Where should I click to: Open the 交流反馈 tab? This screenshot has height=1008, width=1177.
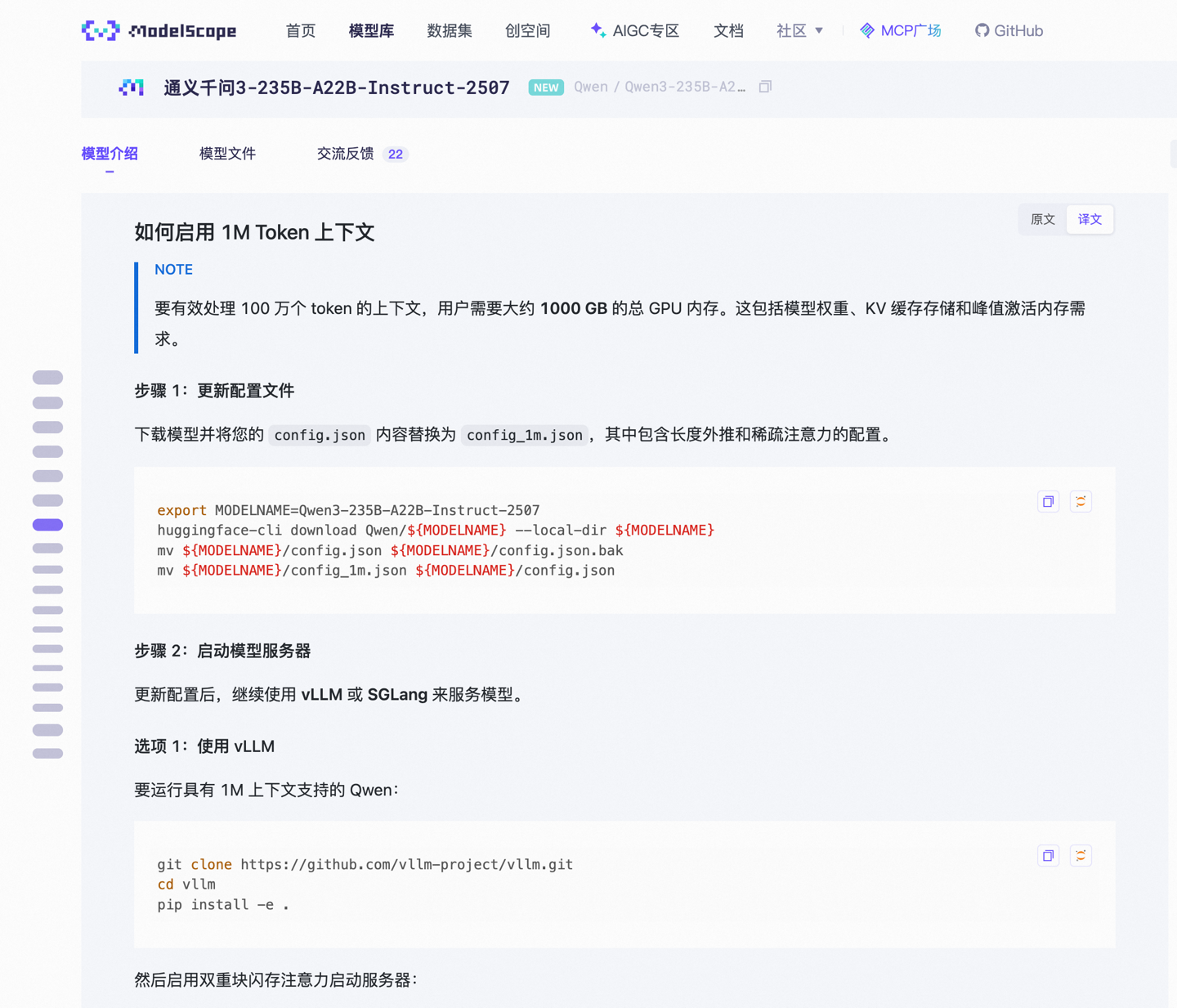pyautogui.click(x=346, y=154)
